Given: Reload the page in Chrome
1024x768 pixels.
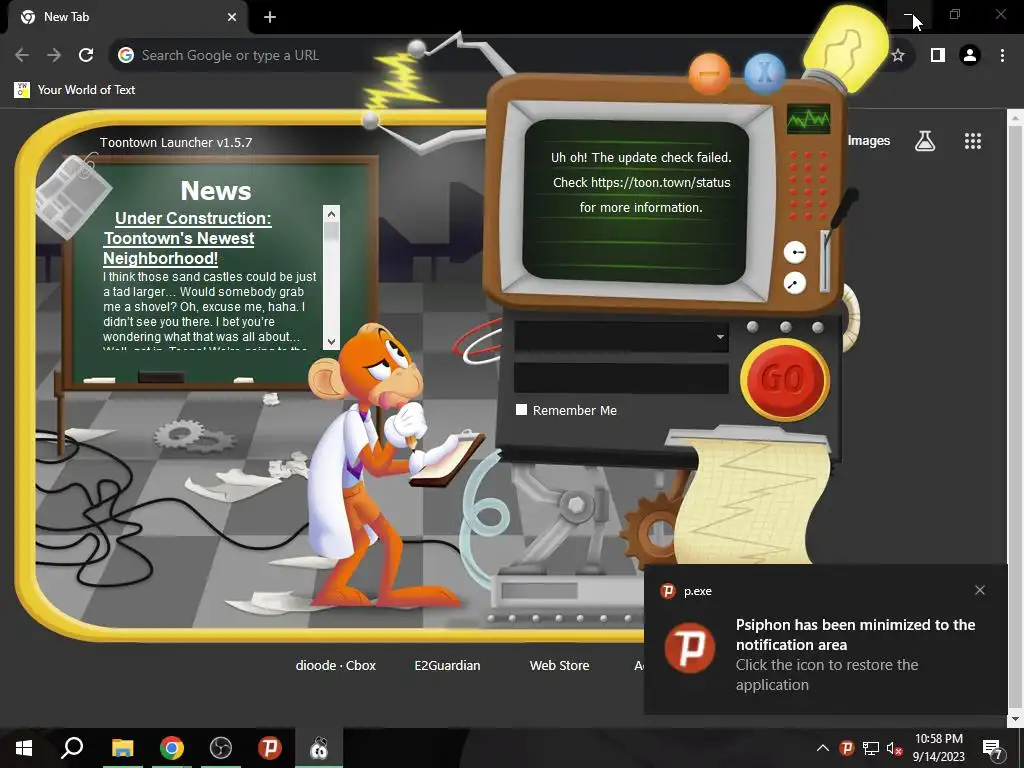Looking at the screenshot, I should [x=86, y=56].
